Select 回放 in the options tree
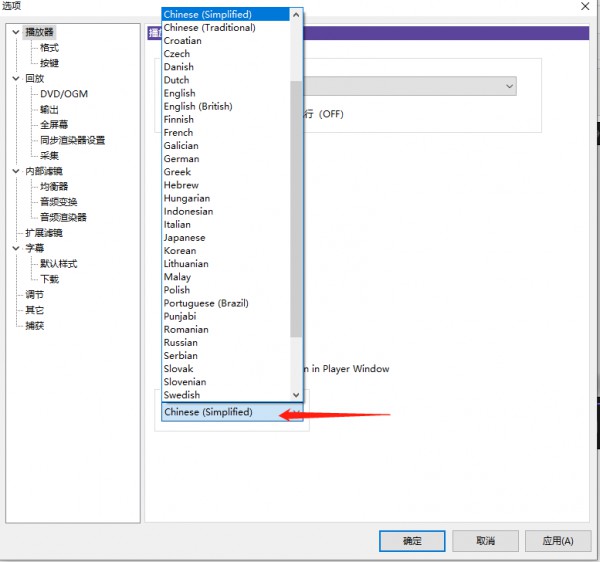Image resolution: width=600 pixels, height=562 pixels. coord(35,78)
